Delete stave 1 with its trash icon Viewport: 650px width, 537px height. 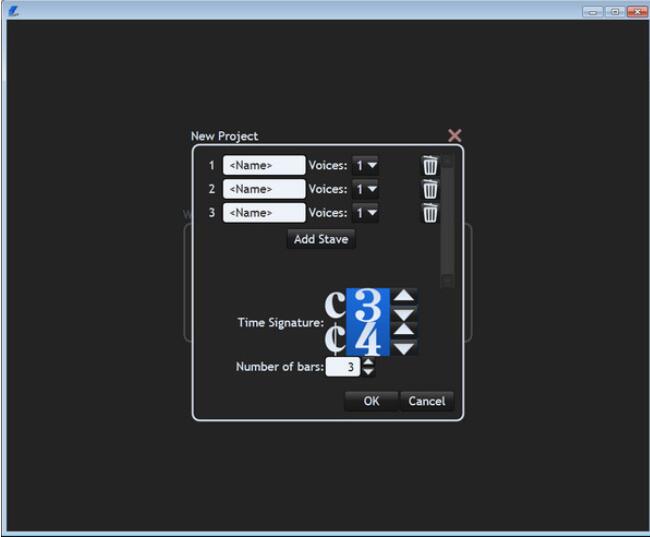tap(430, 165)
